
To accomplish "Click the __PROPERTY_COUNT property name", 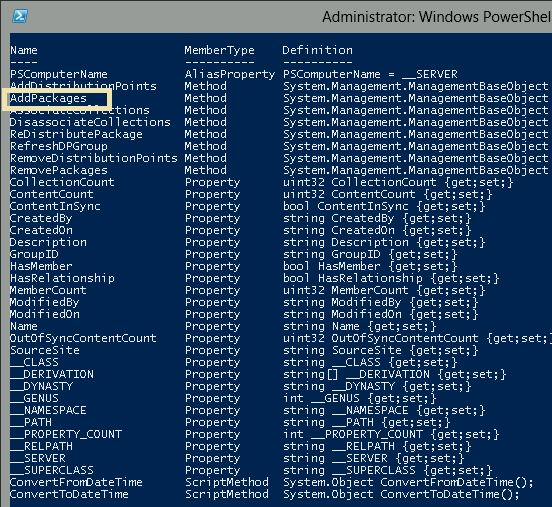I will tap(66, 434).
